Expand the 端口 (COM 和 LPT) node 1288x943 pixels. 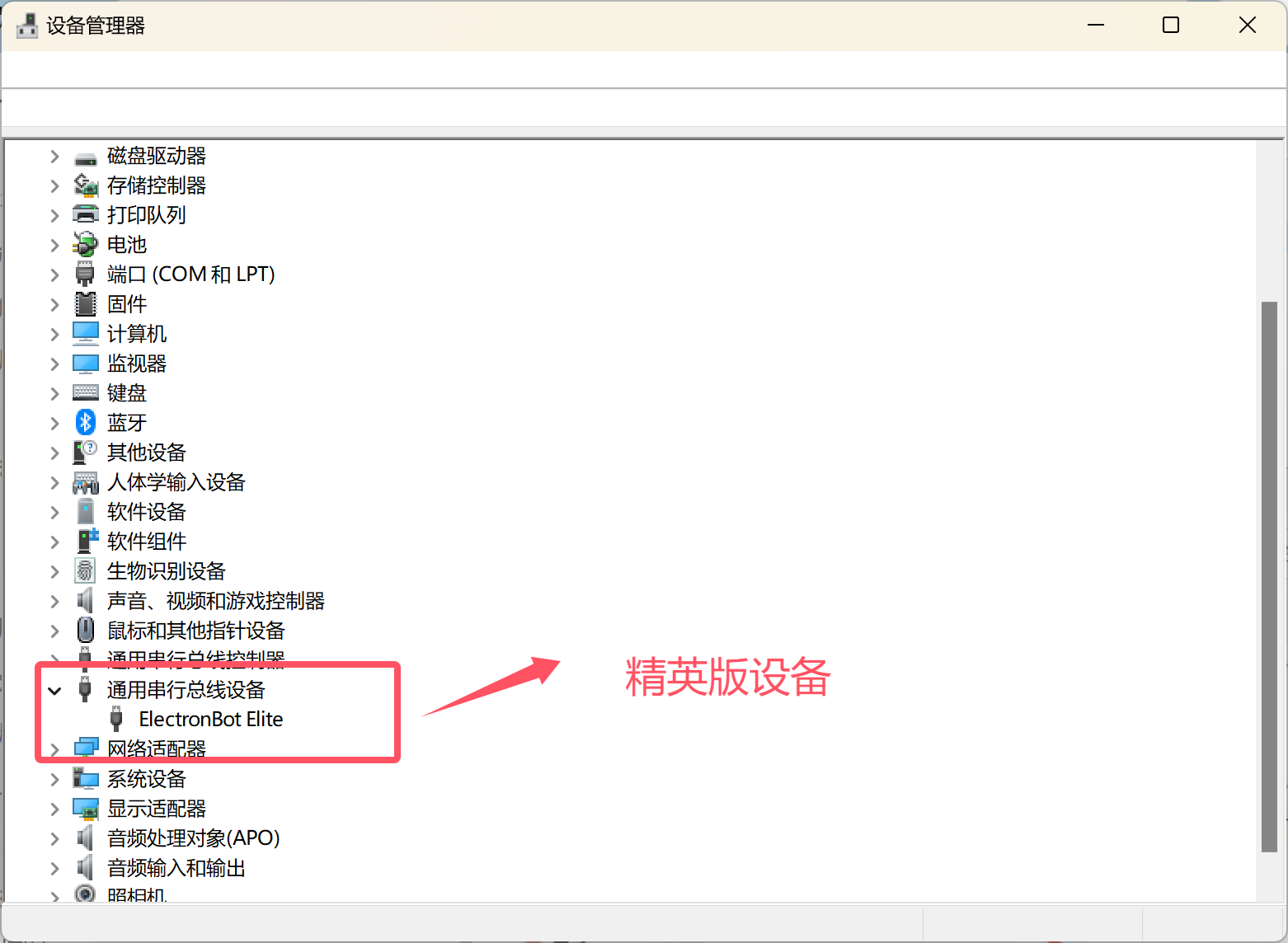coord(54,275)
